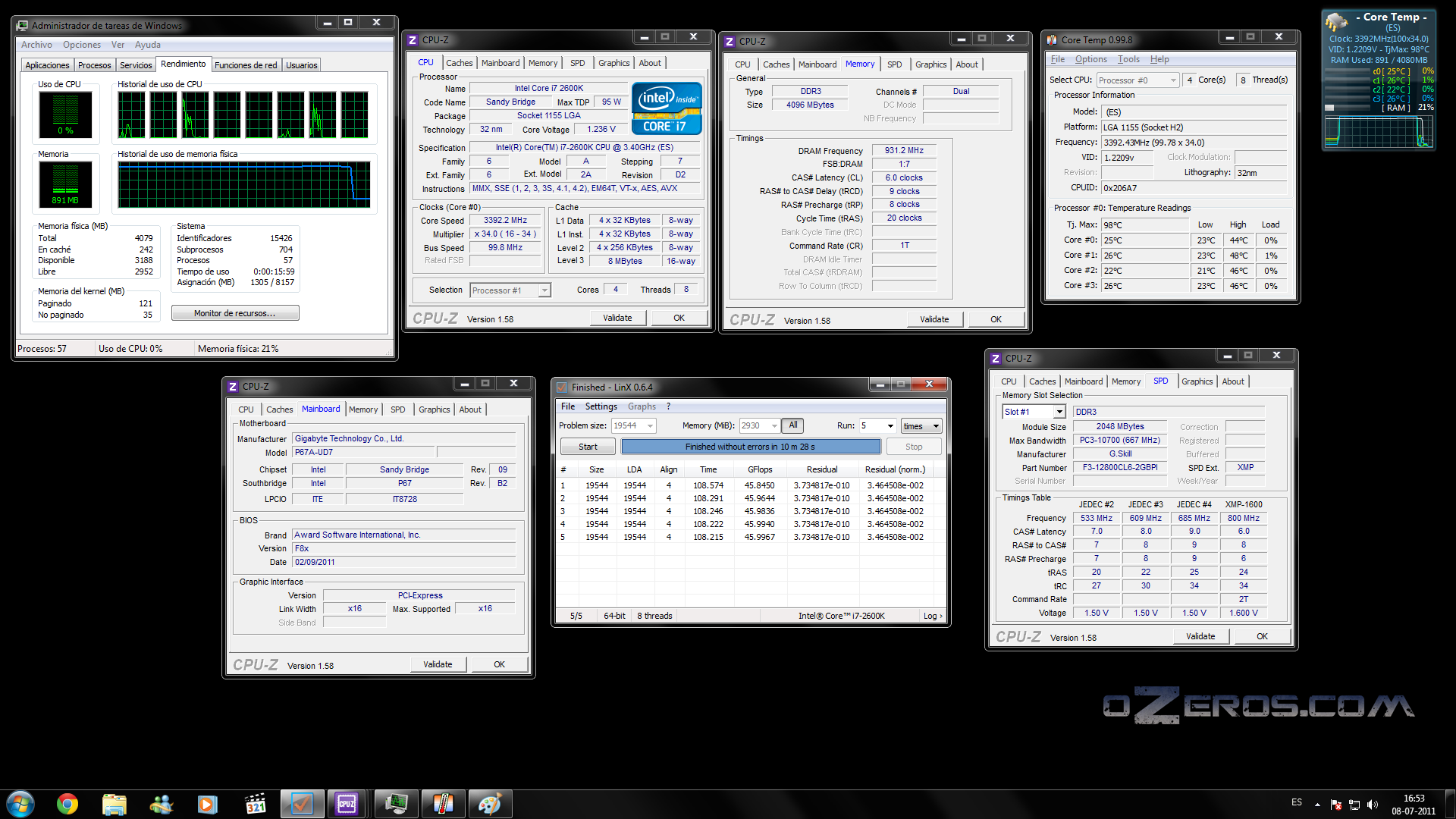This screenshot has height=819, width=1456.
Task: Click the Core Temp window title icon
Action: (x=1052, y=40)
